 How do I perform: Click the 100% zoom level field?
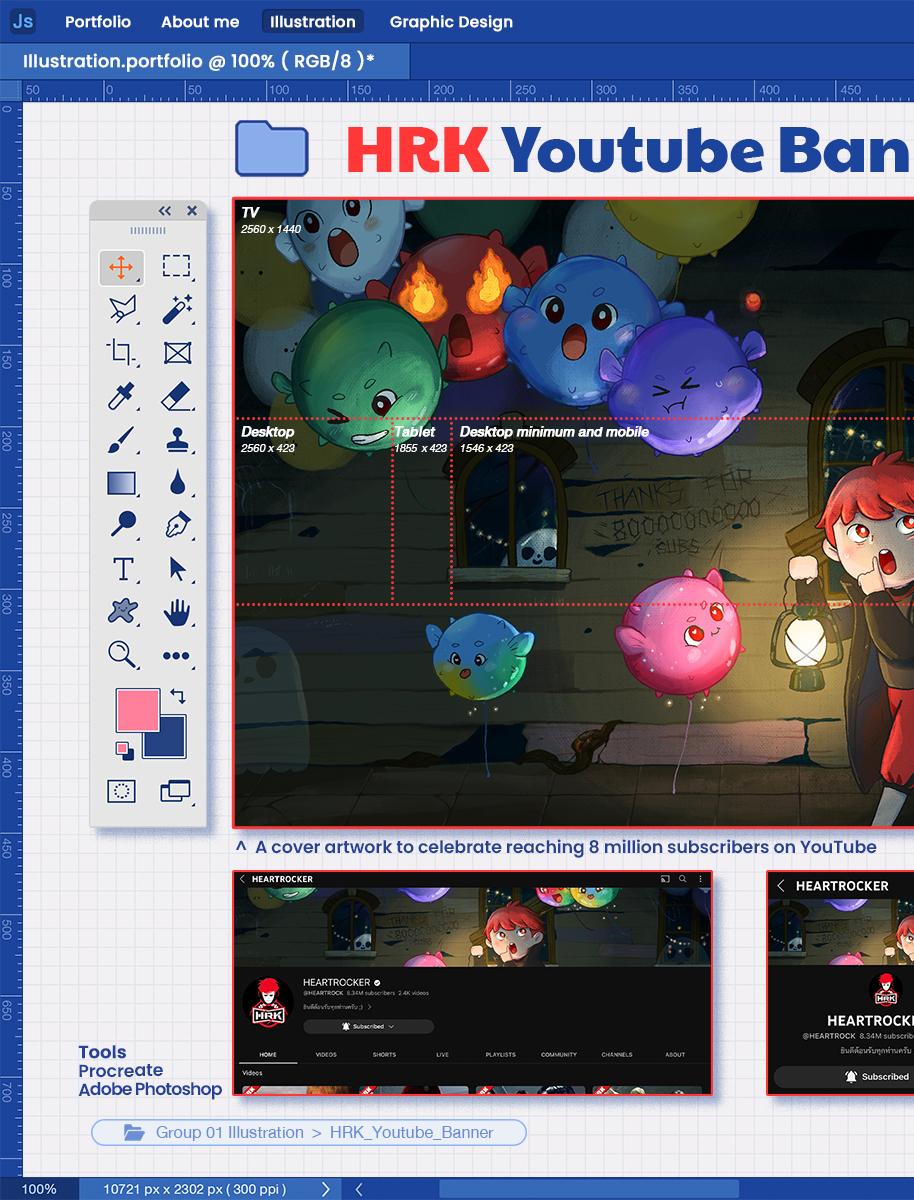tap(39, 1189)
